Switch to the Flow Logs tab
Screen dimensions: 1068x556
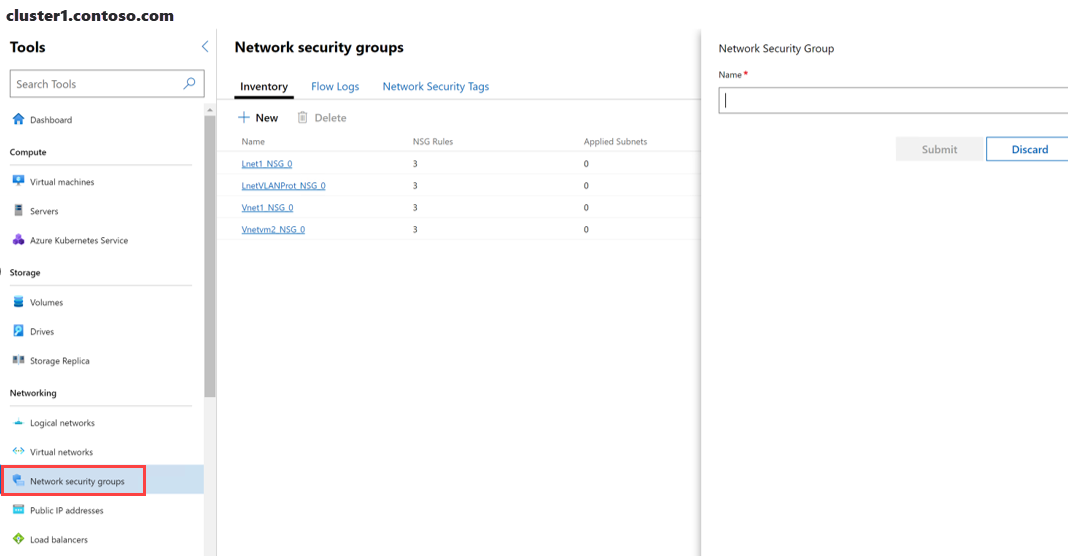point(335,87)
